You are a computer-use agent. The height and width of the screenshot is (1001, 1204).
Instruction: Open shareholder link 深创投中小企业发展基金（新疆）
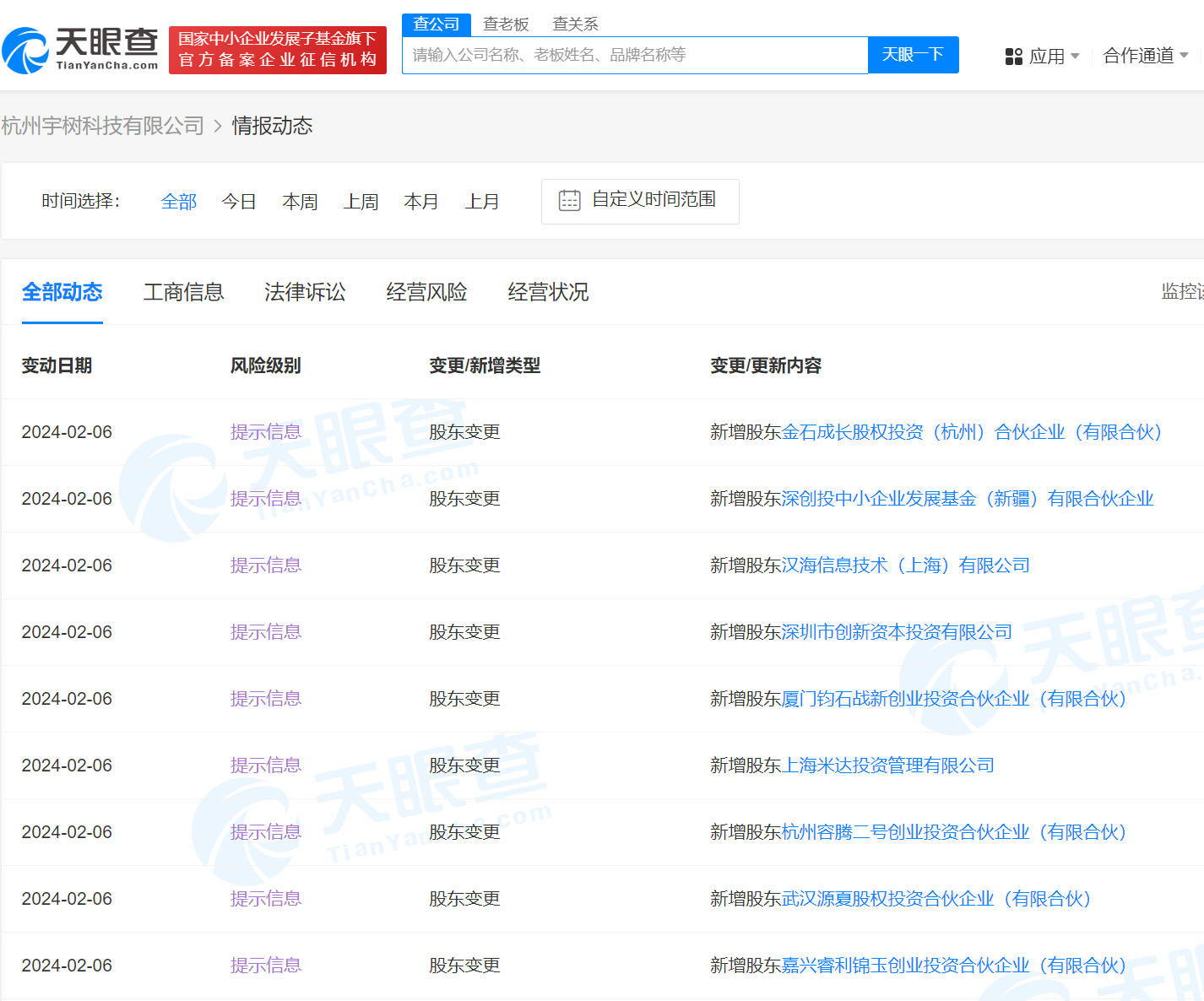tap(968, 499)
